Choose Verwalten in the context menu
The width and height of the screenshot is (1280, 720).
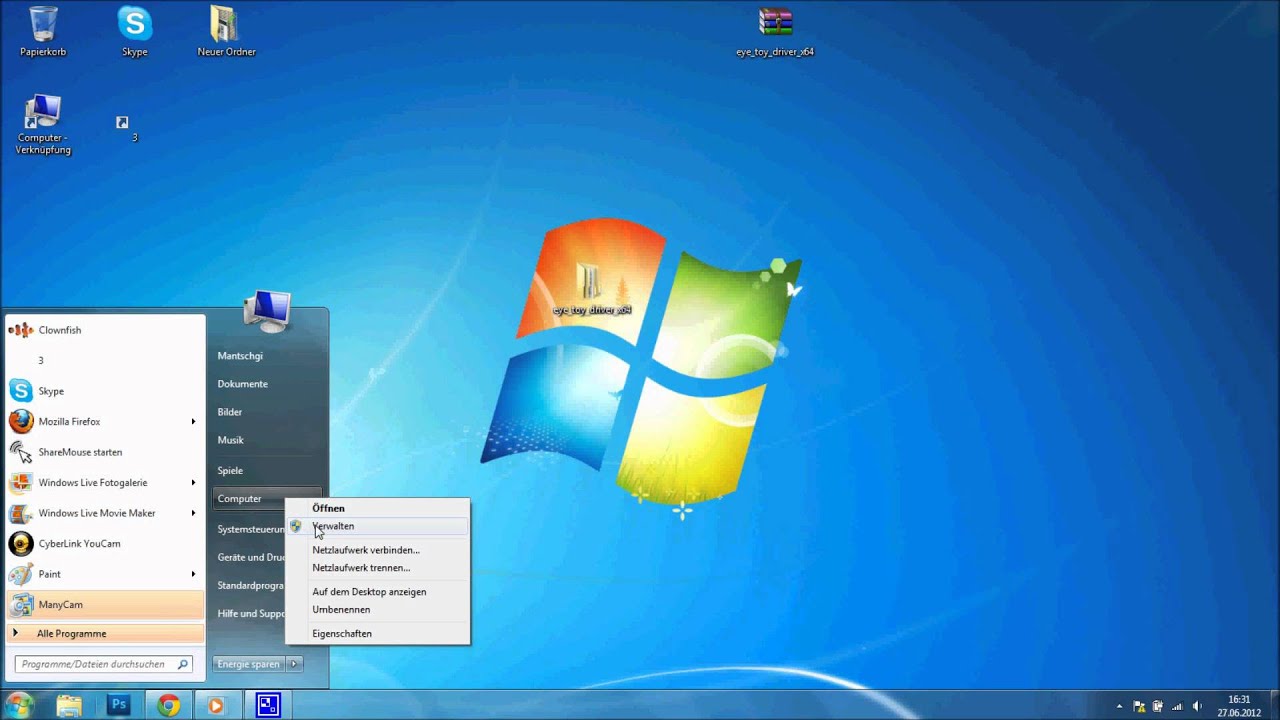coord(377,526)
